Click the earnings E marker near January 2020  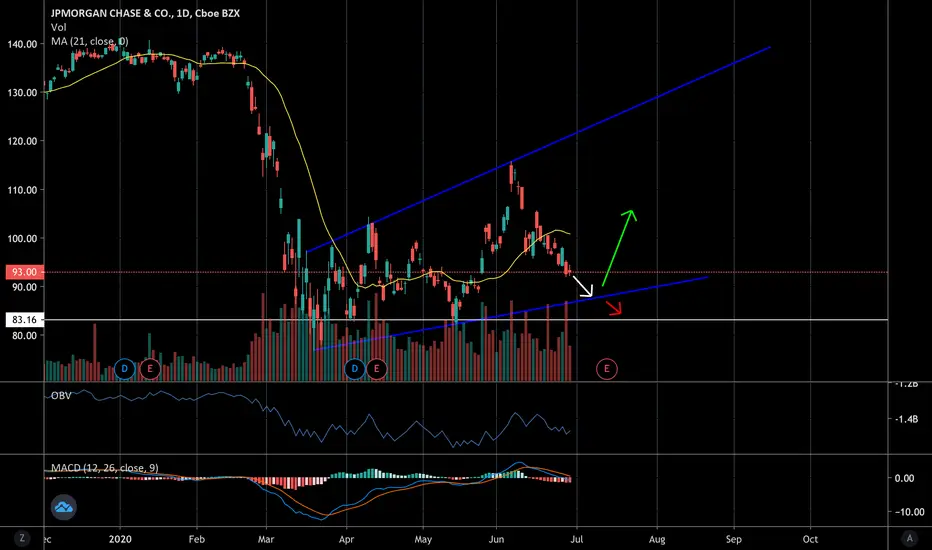click(150, 369)
